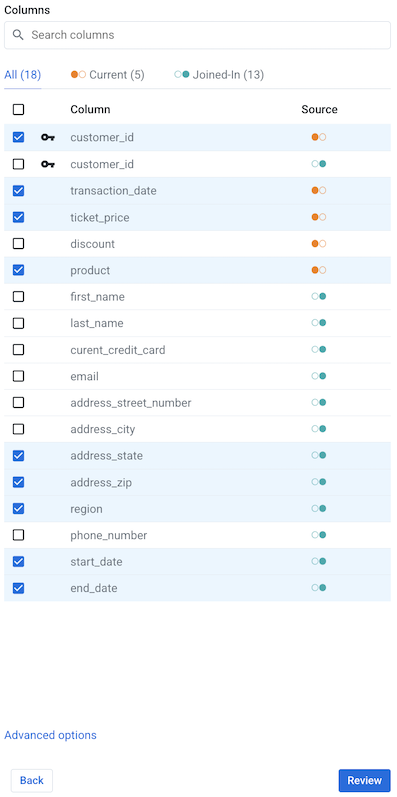
Task: Click key icon of unchecked customer_id row
Action: (48, 164)
